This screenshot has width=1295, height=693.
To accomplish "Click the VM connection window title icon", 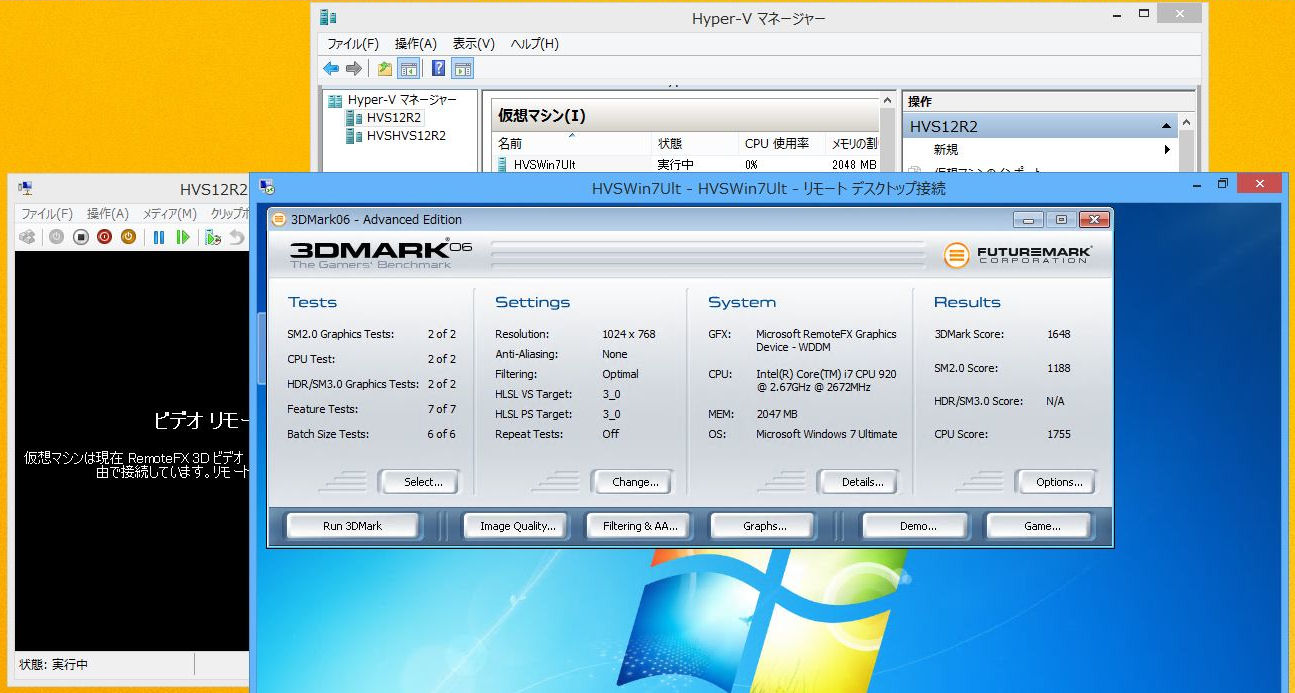I will coord(25,188).
